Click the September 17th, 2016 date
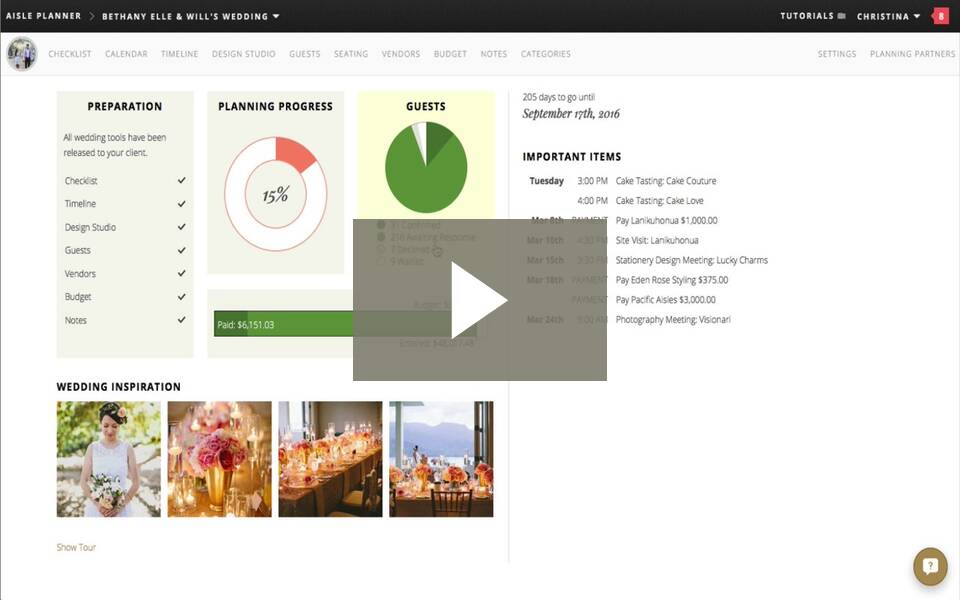This screenshot has height=600, width=960. click(571, 114)
